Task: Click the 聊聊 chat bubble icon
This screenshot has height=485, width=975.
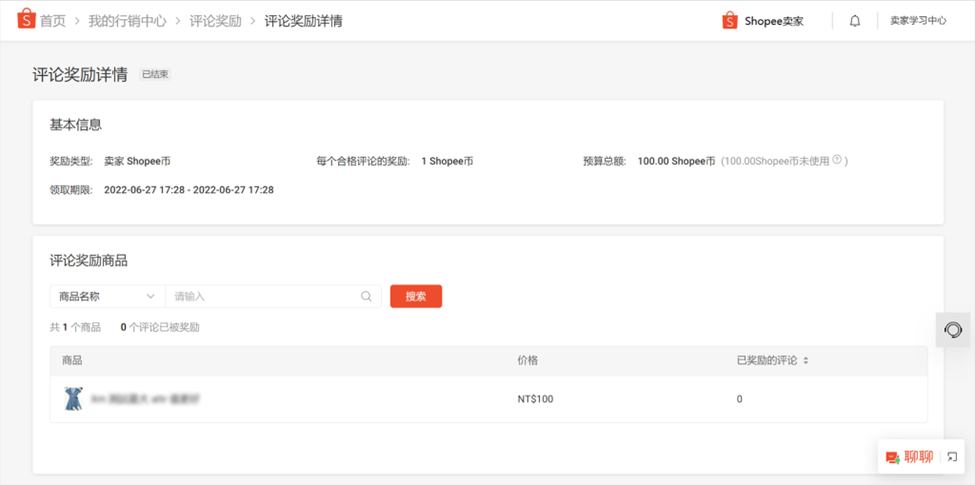Action: [892, 457]
